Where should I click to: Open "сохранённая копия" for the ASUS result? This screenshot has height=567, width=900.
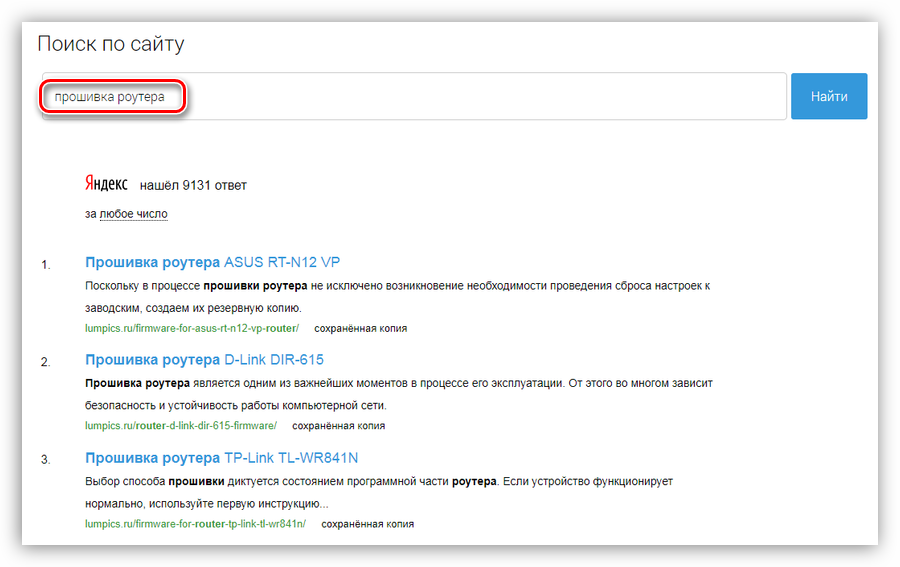pos(360,328)
